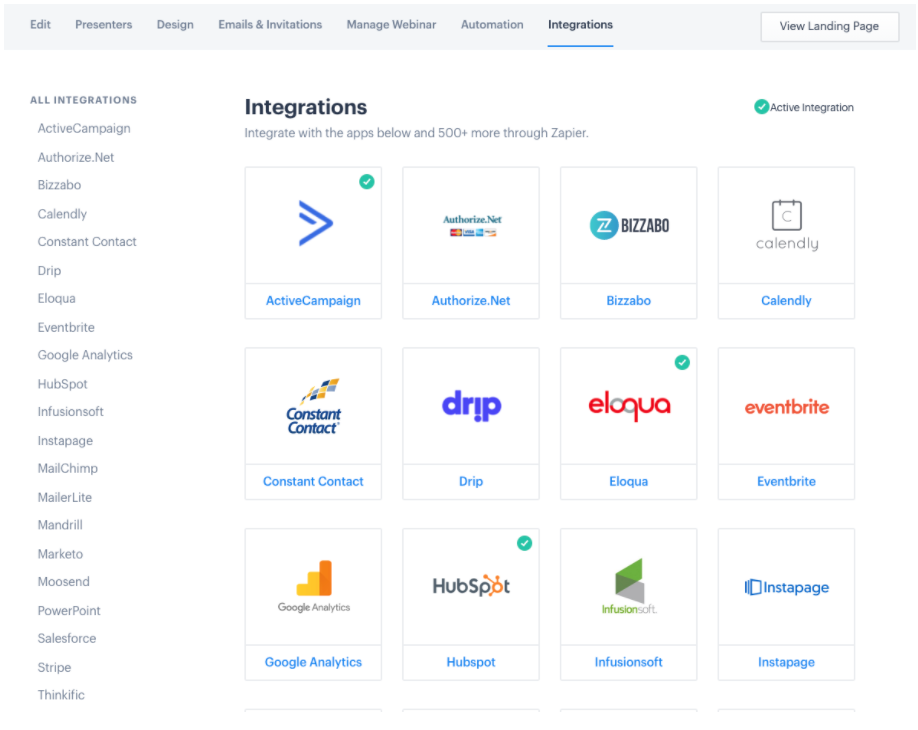Image resolution: width=918 pixels, height=730 pixels.
Task: Open the Drip card link
Action: coord(471,481)
